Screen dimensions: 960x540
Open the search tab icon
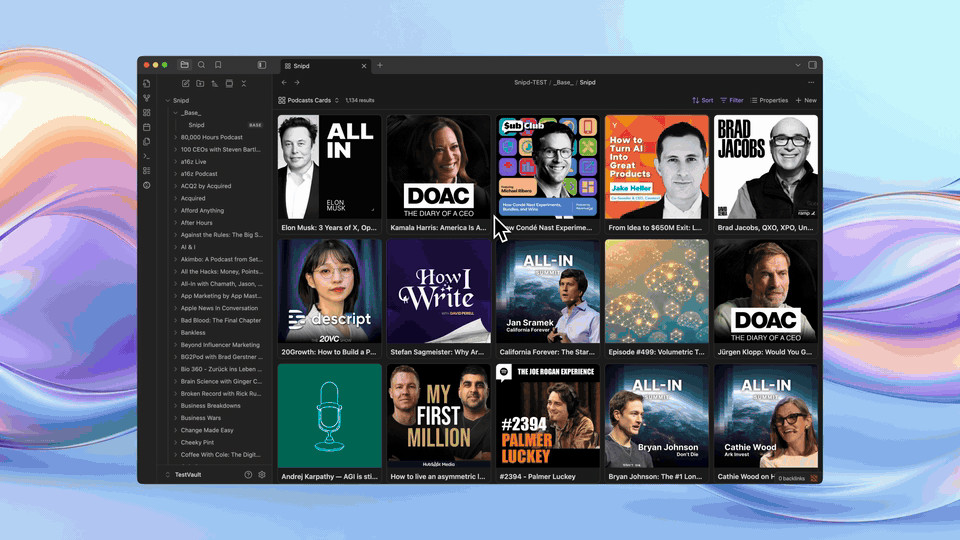pyautogui.click(x=201, y=65)
